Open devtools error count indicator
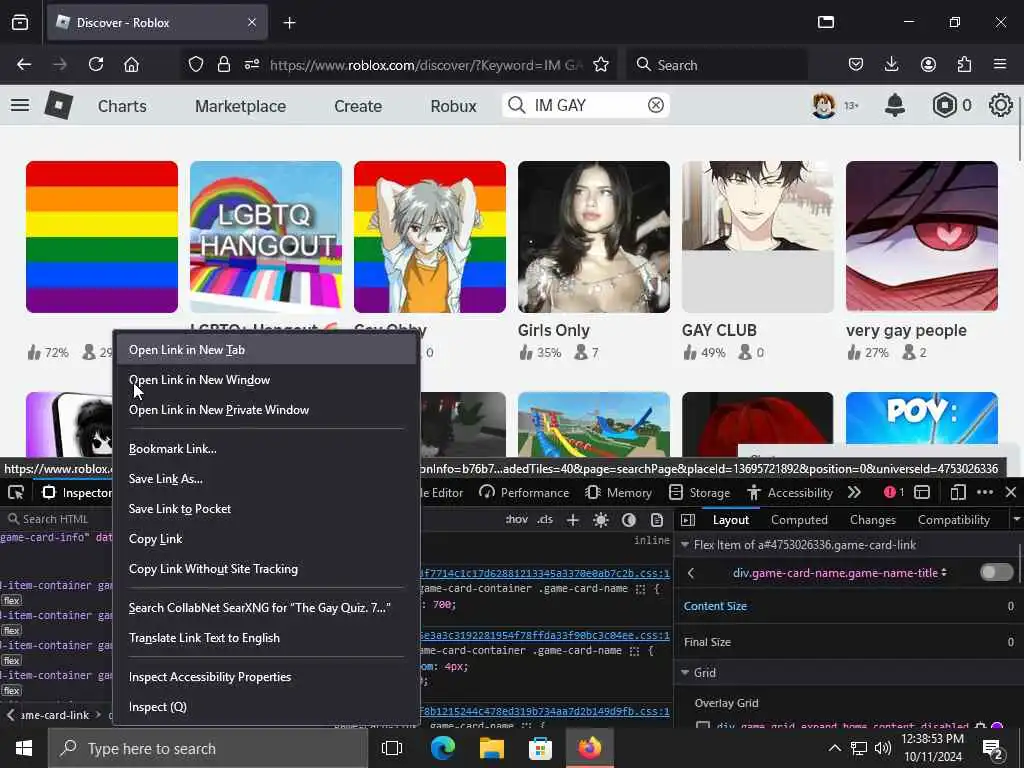 pyautogui.click(x=894, y=492)
